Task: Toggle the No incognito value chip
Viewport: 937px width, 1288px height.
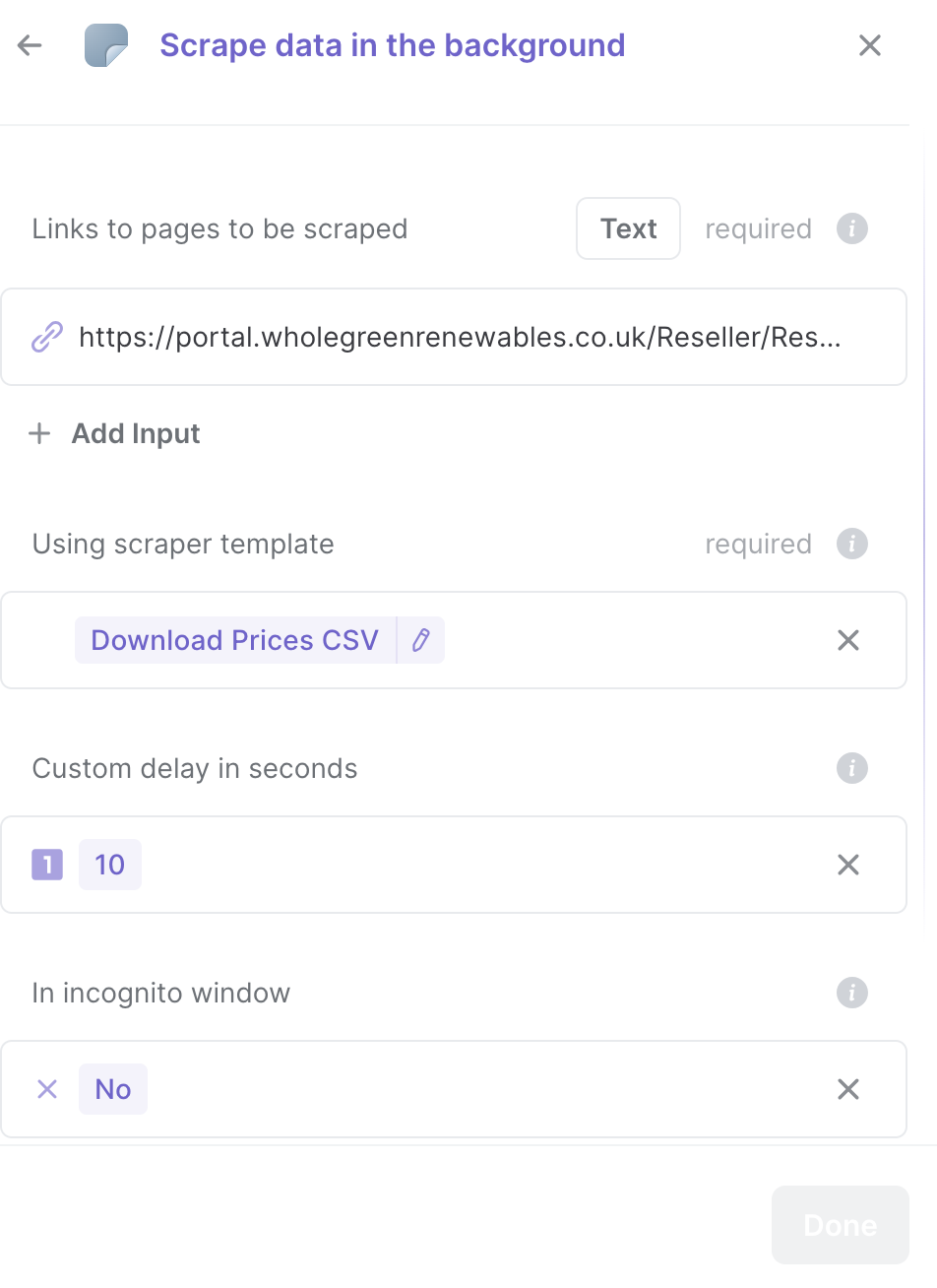Action: pos(113,1089)
